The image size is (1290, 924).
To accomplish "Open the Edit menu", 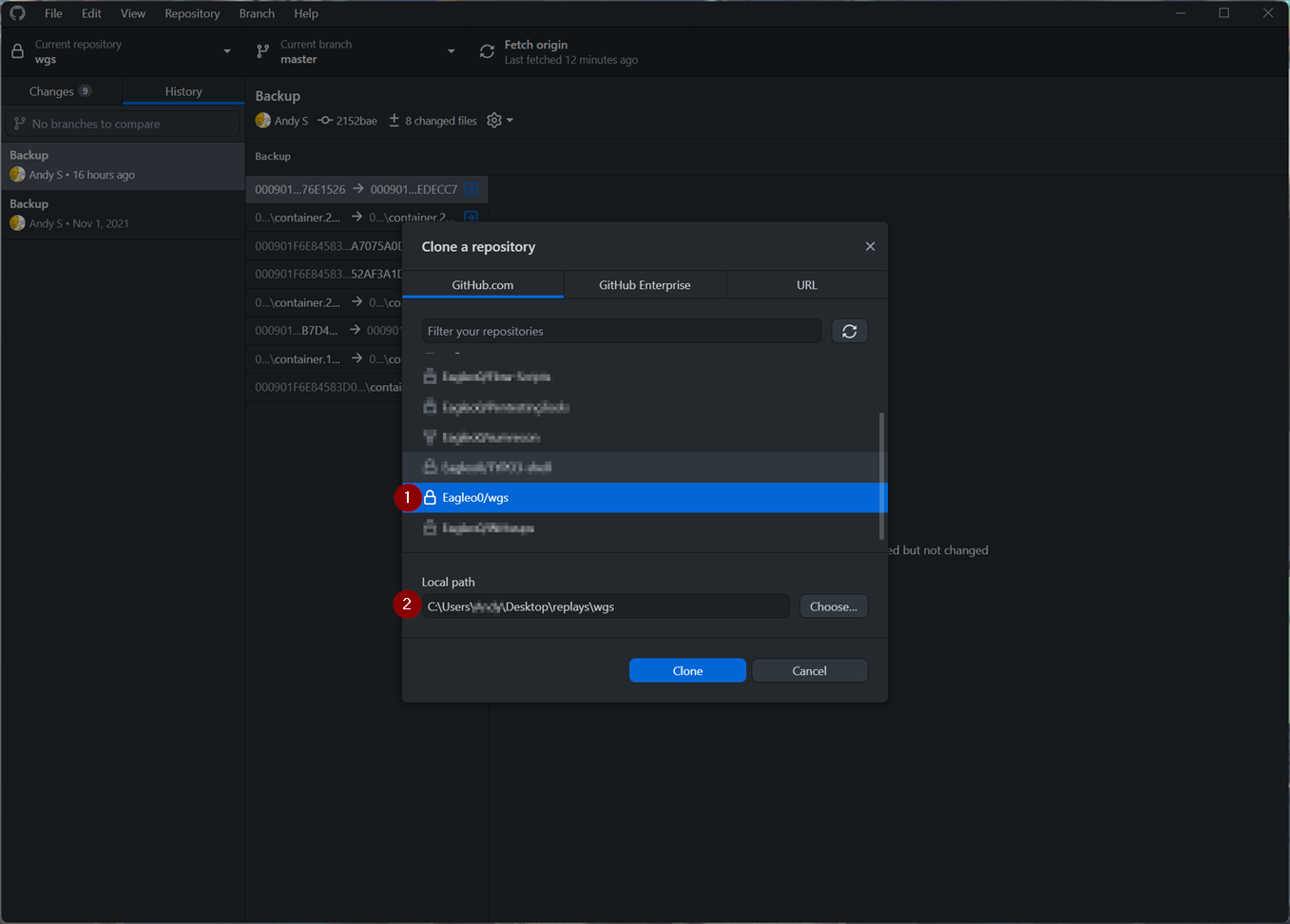I will coord(91,13).
